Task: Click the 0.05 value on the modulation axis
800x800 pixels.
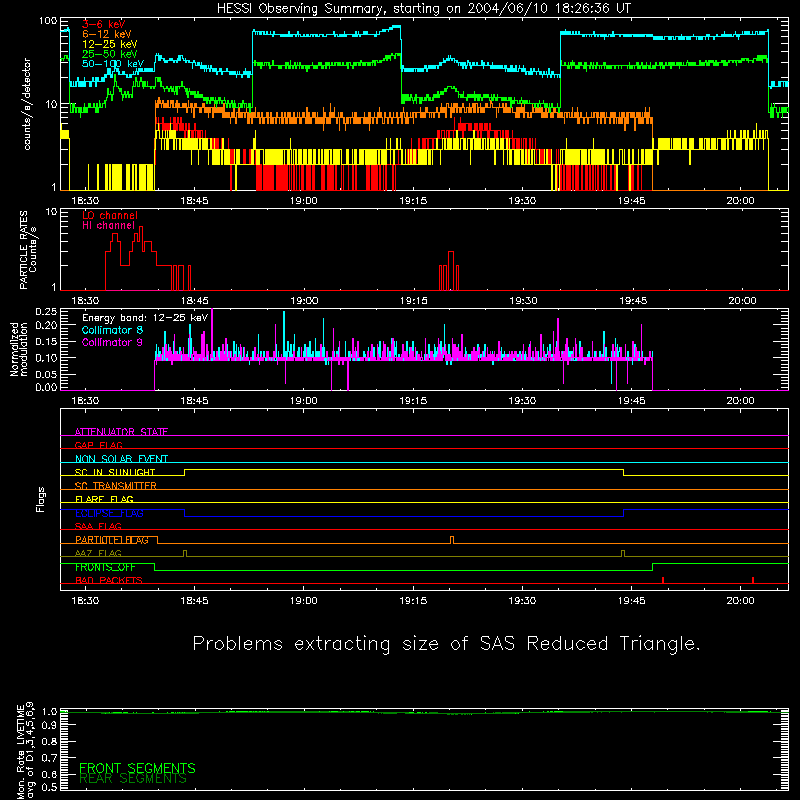Action: point(46,374)
